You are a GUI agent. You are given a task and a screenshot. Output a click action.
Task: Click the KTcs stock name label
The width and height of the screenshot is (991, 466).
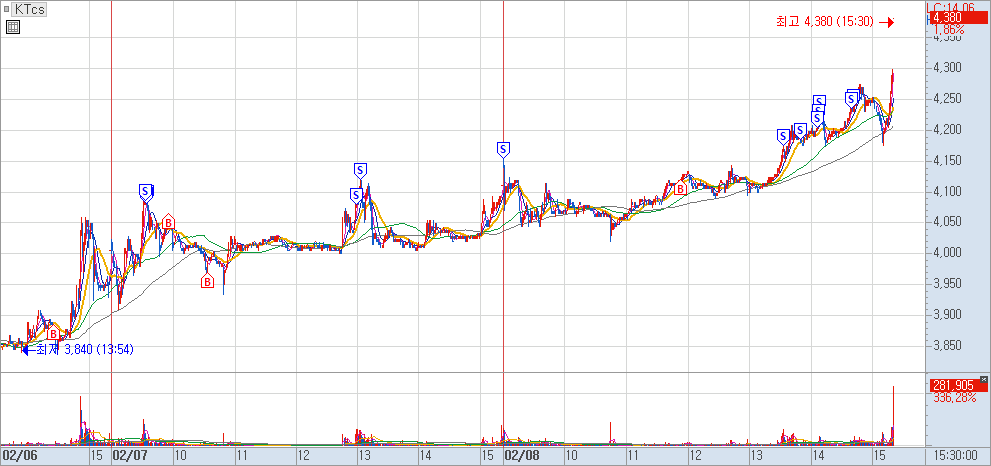coord(31,9)
